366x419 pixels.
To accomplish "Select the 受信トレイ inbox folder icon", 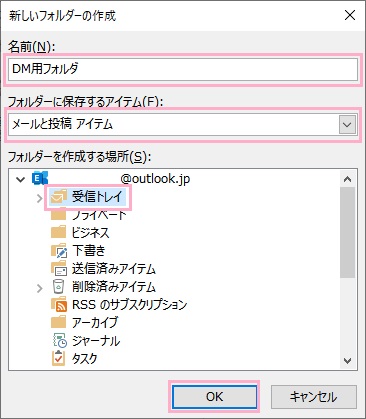I will [x=59, y=197].
